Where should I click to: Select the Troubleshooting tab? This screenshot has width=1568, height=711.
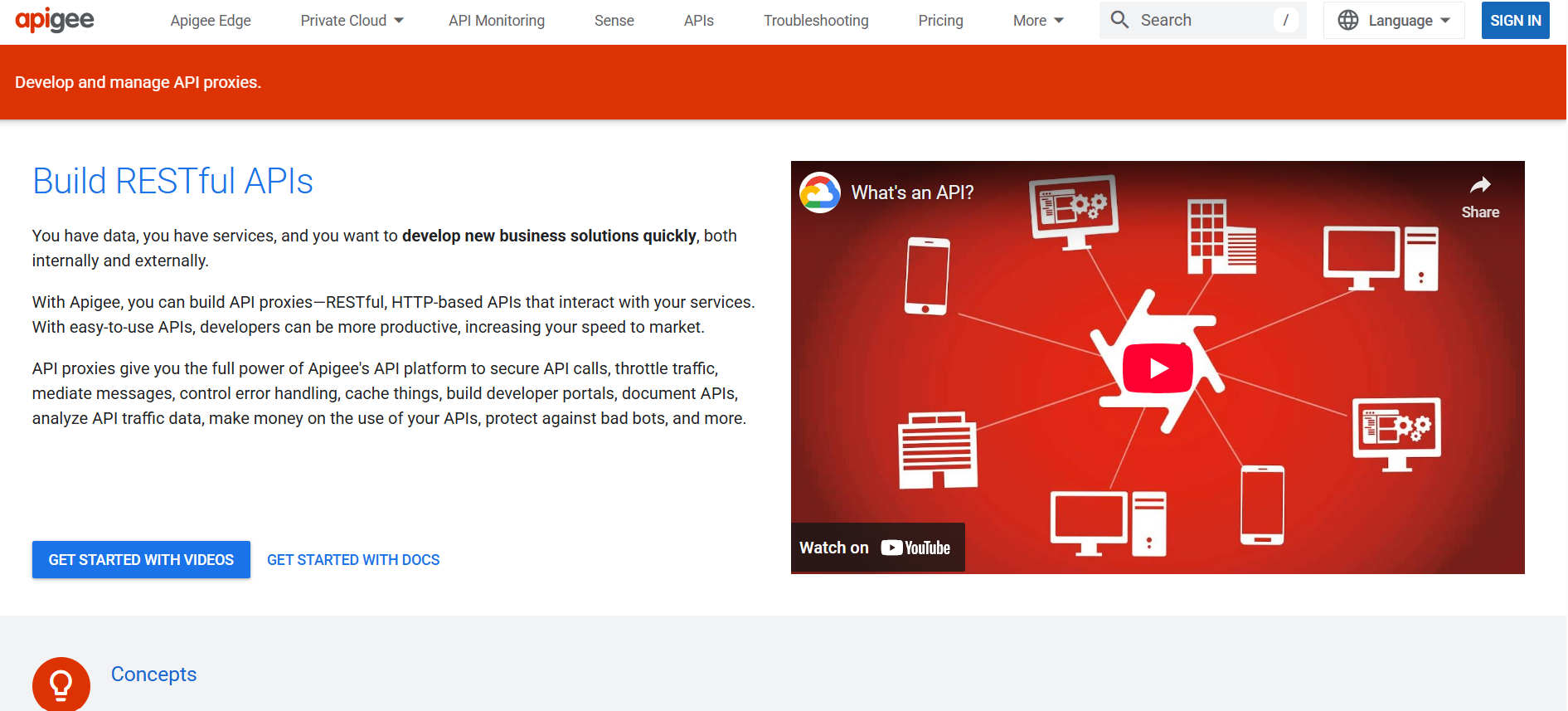pos(816,21)
